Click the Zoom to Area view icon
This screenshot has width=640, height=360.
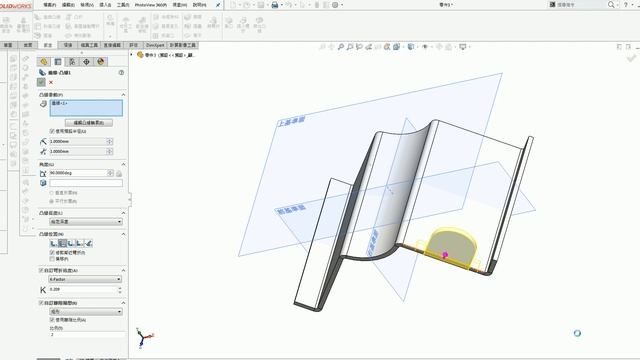coord(350,47)
